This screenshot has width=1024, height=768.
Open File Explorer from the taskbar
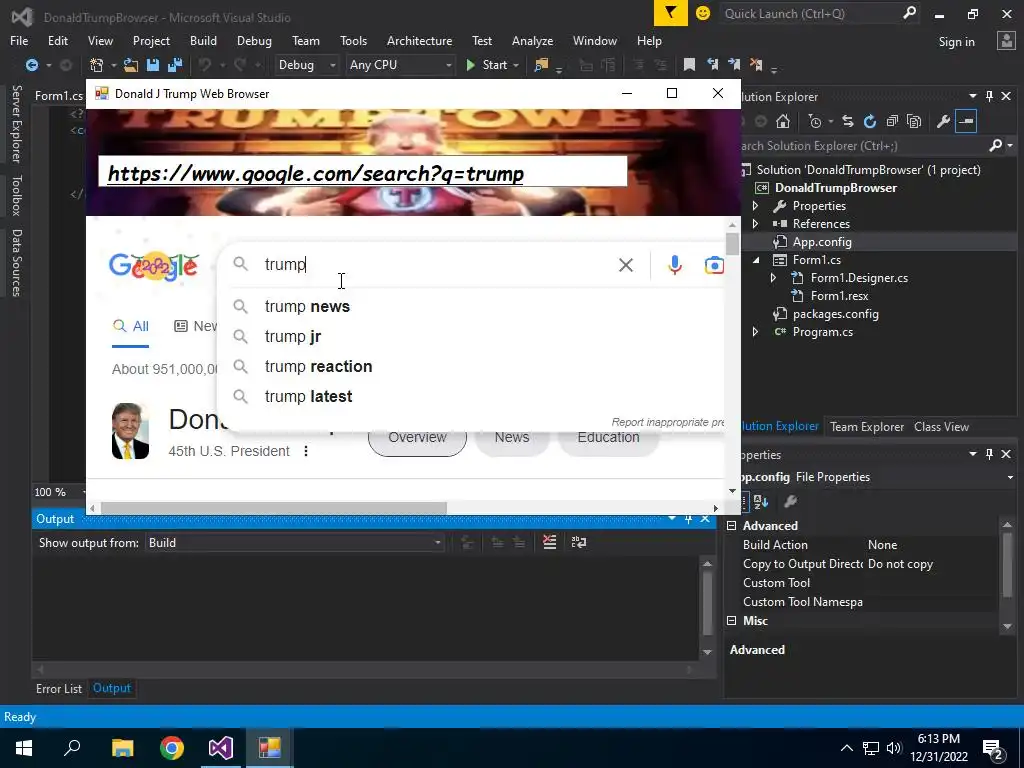122,748
